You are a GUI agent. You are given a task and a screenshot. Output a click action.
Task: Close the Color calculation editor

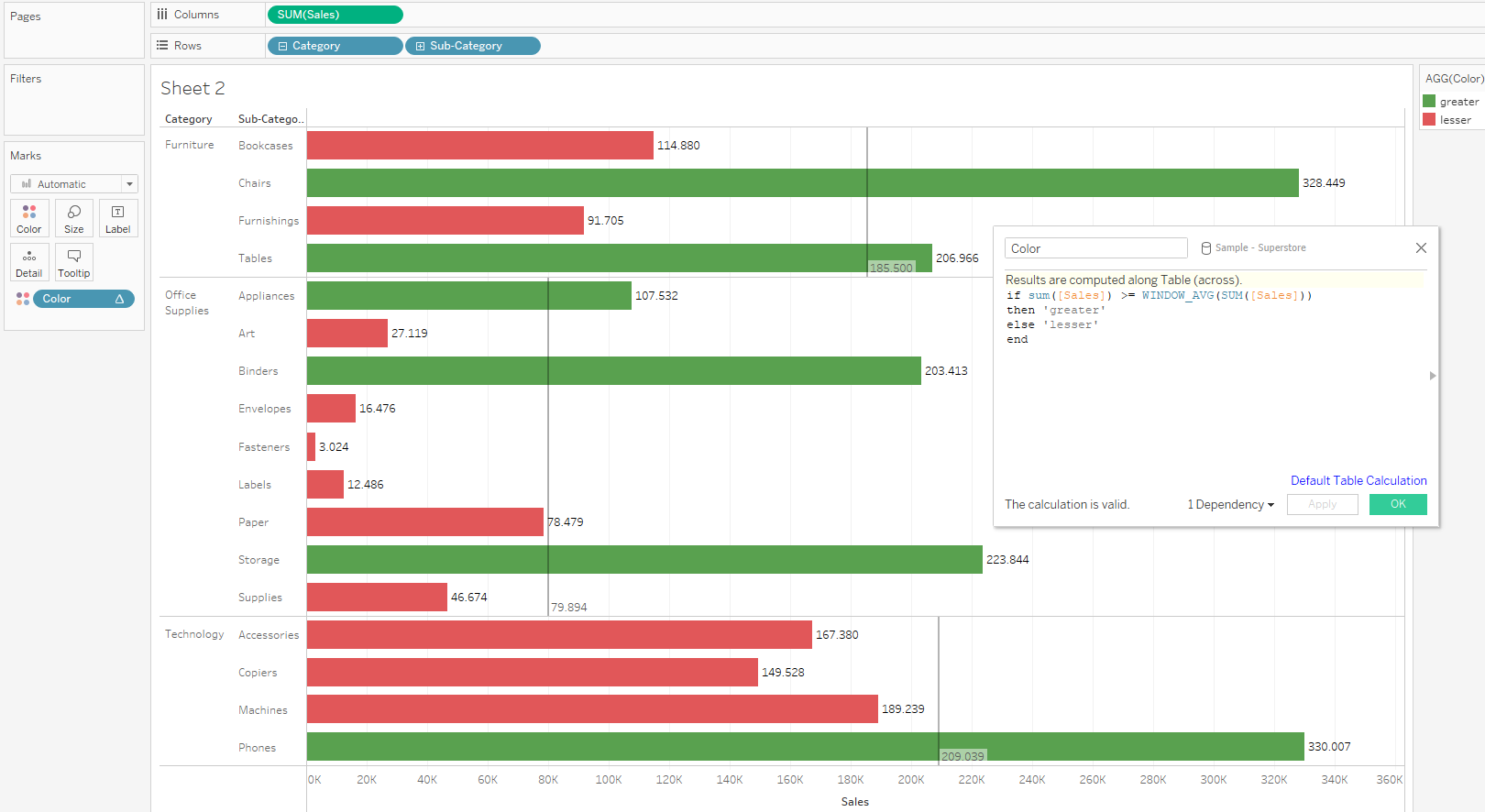[x=1421, y=248]
